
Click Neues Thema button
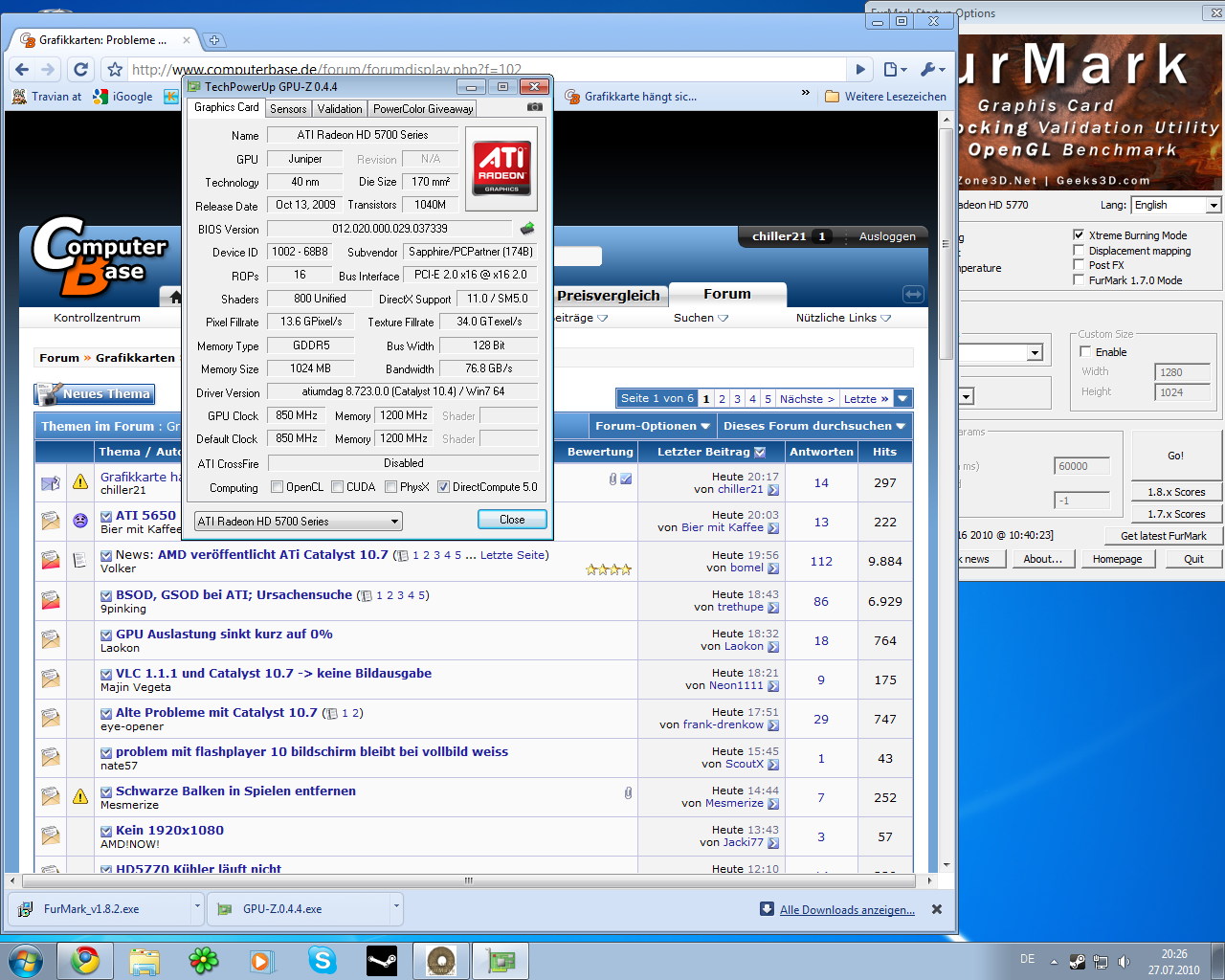click(x=95, y=393)
